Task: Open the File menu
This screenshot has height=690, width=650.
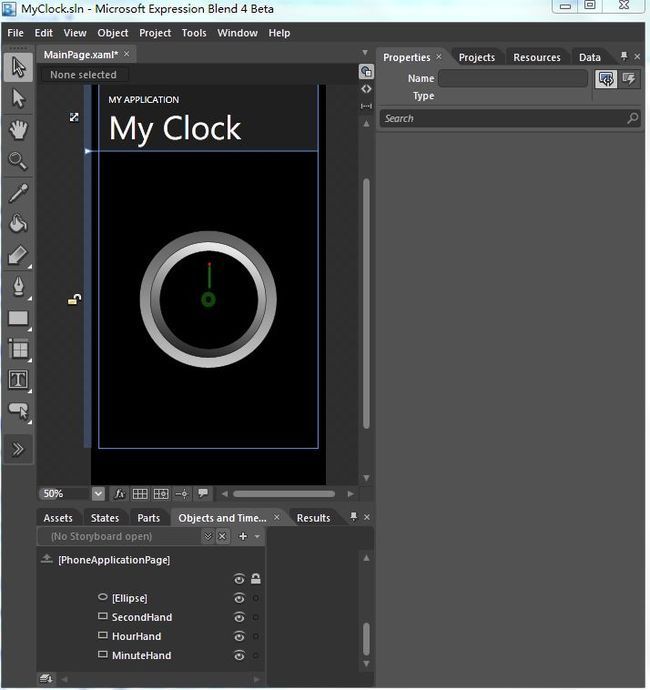Action: [15, 33]
